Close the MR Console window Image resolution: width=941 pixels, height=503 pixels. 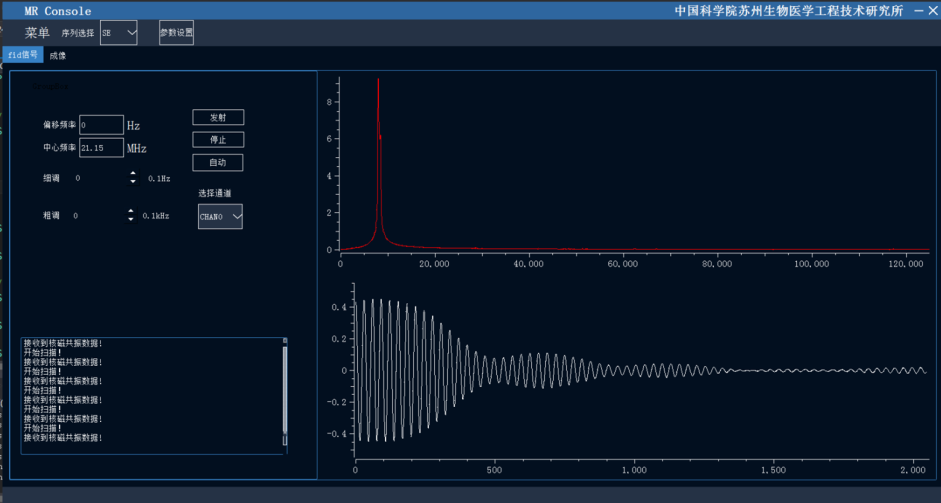(x=932, y=10)
